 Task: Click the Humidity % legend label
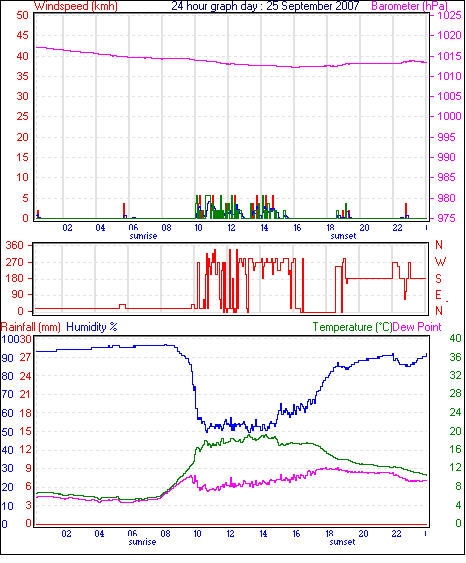pyautogui.click(x=92, y=327)
